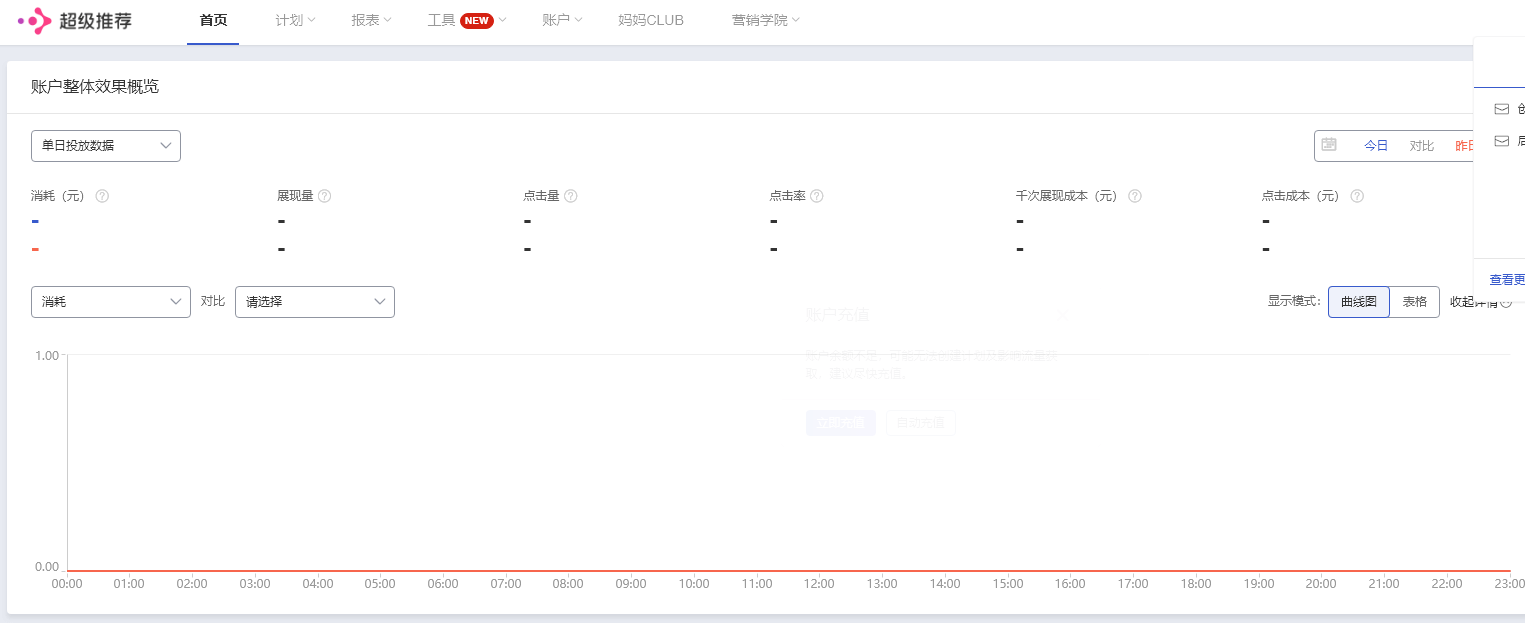The height and width of the screenshot is (623, 1525).
Task: Click the first envelope message icon
Action: tap(1501, 109)
